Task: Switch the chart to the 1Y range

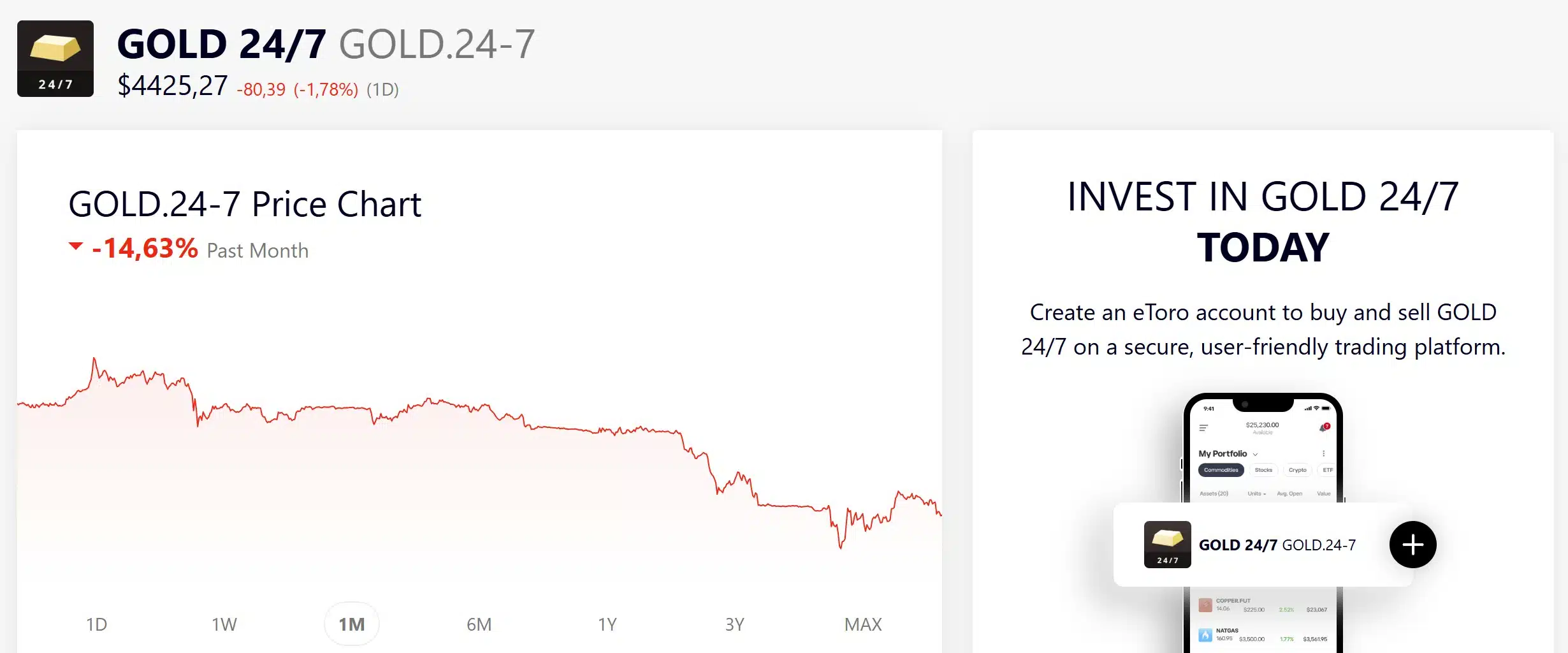Action: click(x=606, y=624)
